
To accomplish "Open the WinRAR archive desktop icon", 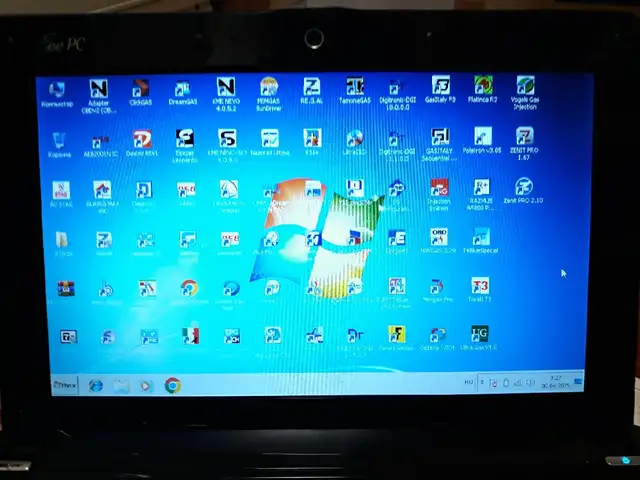I will coord(65,289).
